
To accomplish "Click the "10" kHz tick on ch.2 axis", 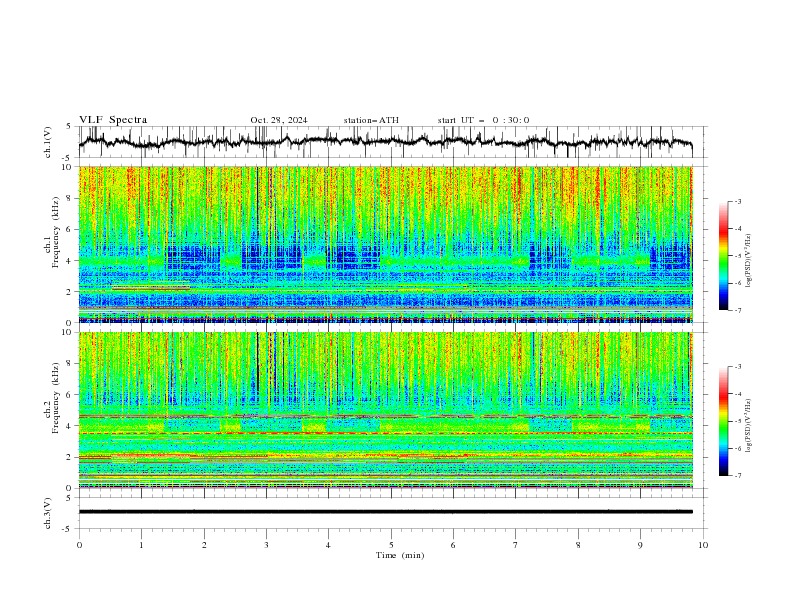I will click(67, 332).
